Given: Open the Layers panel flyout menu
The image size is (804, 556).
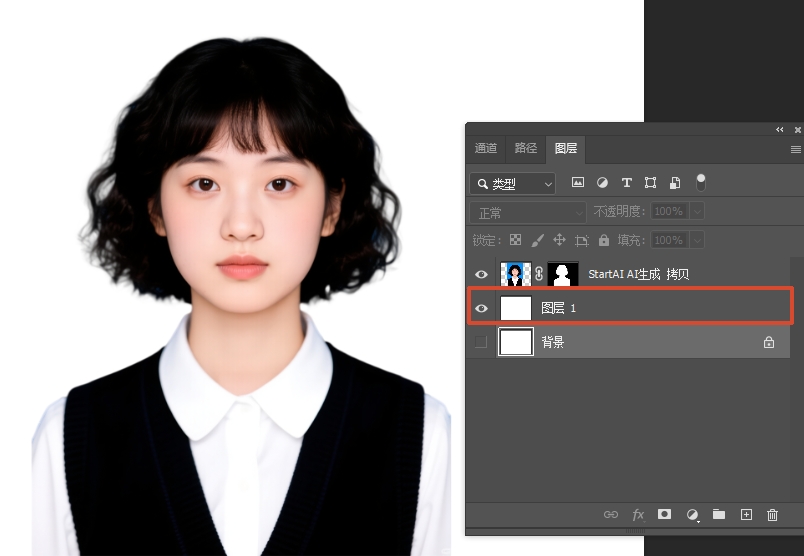Looking at the screenshot, I should click(795, 149).
